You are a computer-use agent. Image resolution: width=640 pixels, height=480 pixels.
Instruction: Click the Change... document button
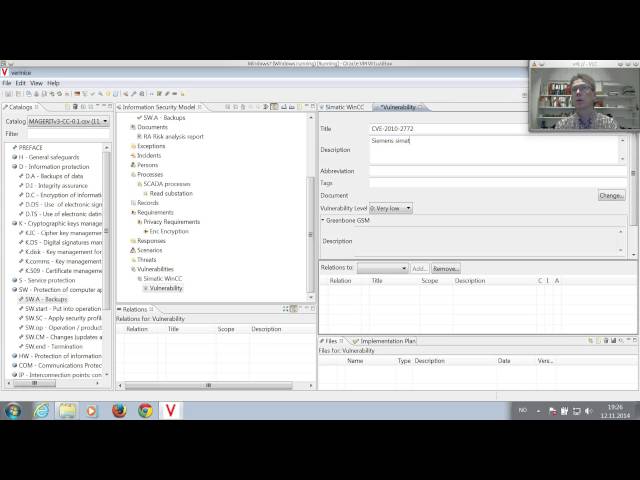pyautogui.click(x=611, y=196)
